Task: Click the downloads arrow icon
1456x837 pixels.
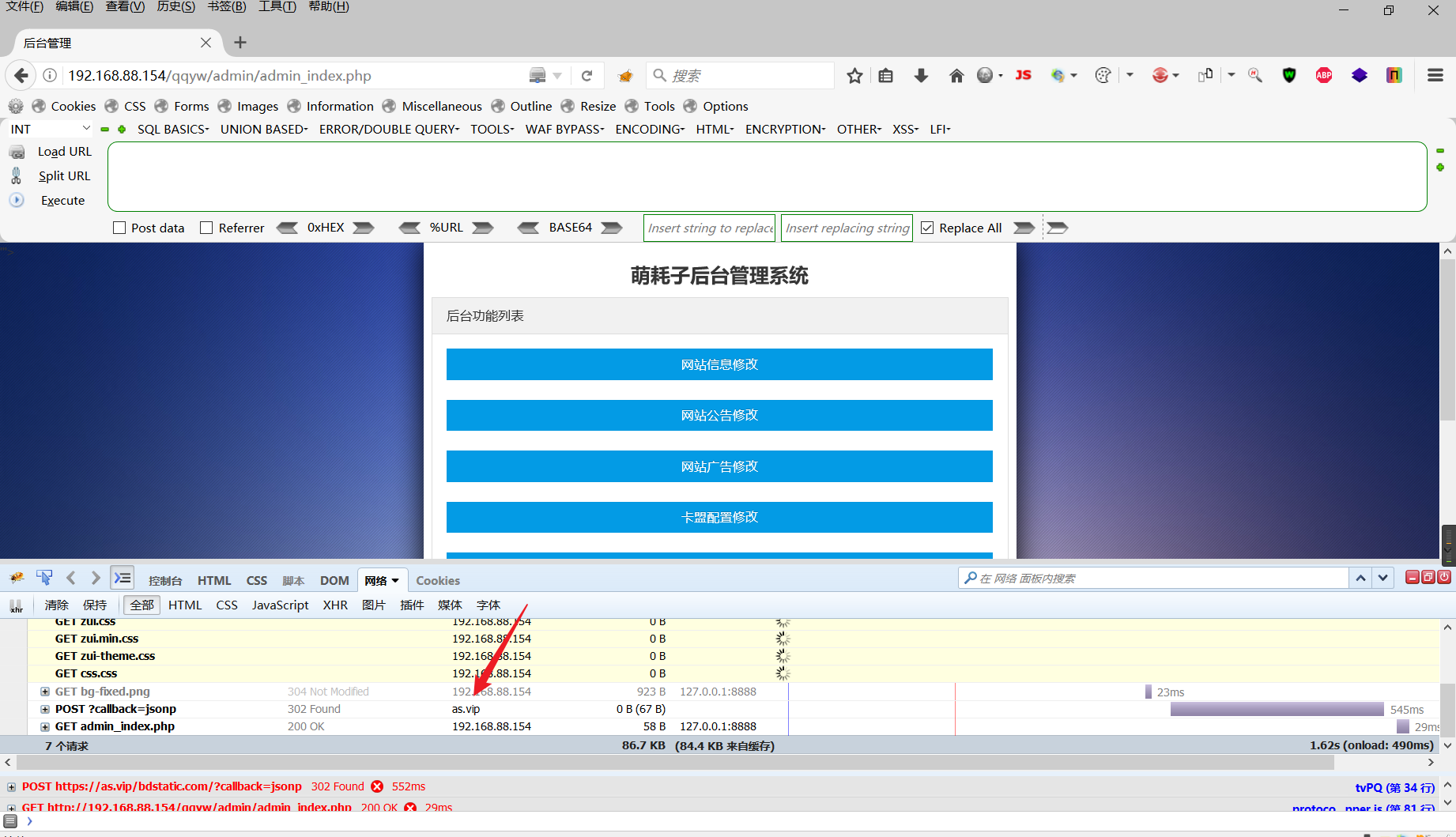Action: coord(921,76)
